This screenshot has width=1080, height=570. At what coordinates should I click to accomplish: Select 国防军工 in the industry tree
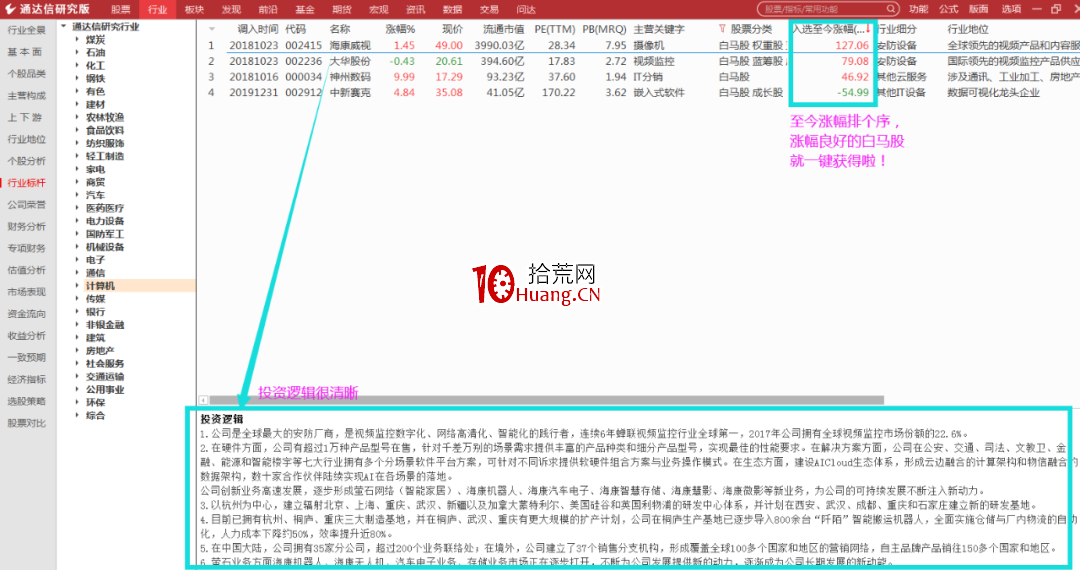point(105,234)
